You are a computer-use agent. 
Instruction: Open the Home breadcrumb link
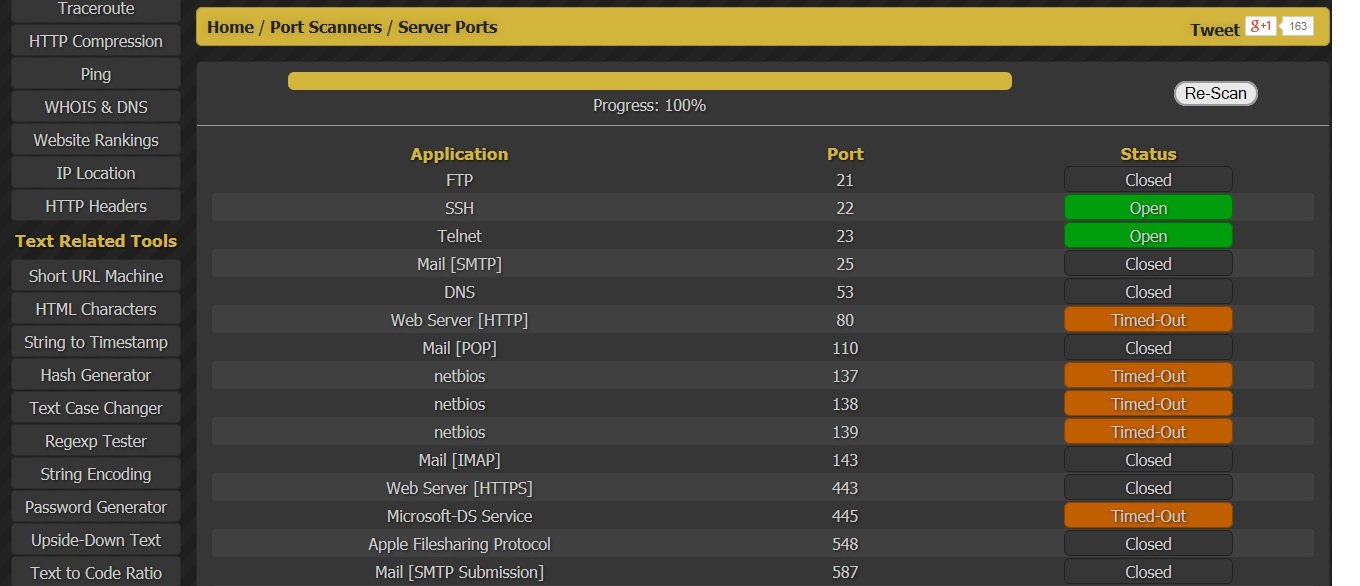click(x=230, y=27)
